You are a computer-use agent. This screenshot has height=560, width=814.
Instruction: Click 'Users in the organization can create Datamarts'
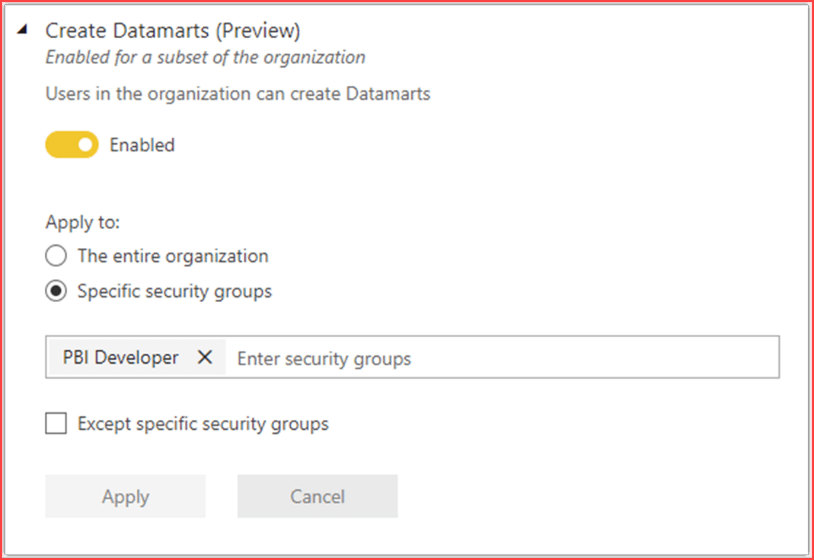pyautogui.click(x=238, y=93)
